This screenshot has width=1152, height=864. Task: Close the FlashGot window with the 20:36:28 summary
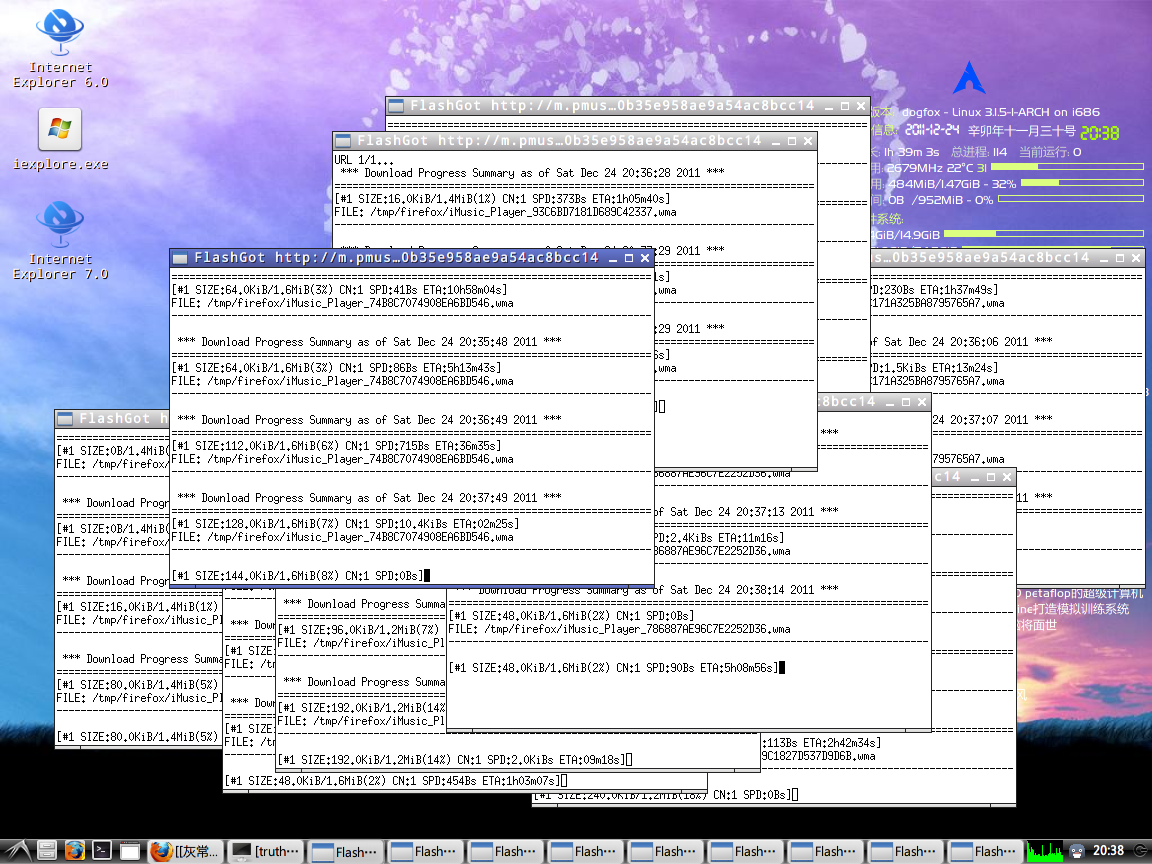point(808,141)
